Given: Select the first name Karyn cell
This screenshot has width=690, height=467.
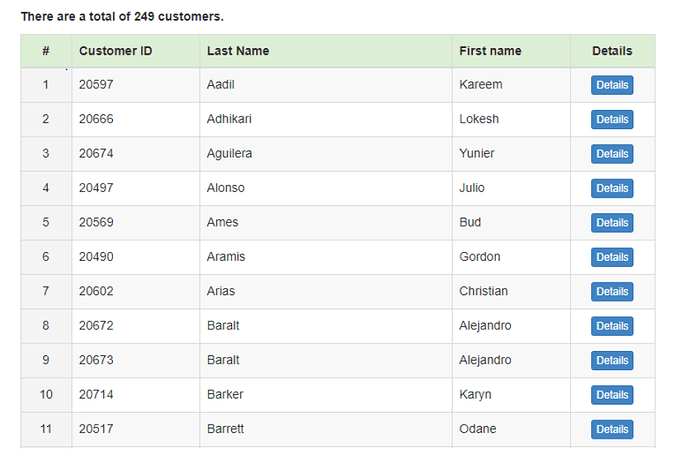Looking at the screenshot, I should click(476, 395).
